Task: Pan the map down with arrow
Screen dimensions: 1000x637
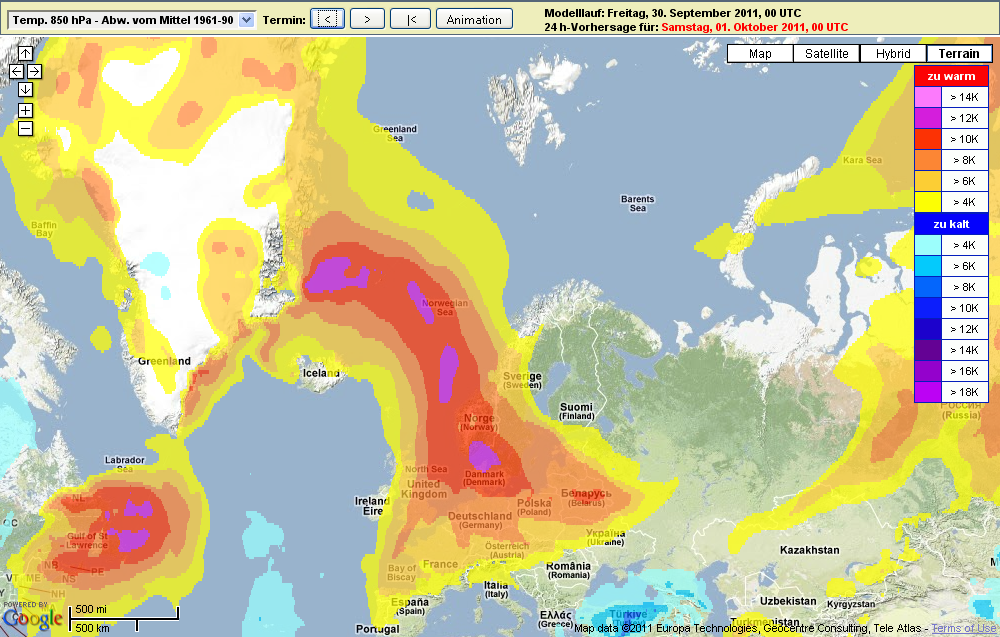Action: (x=25, y=89)
